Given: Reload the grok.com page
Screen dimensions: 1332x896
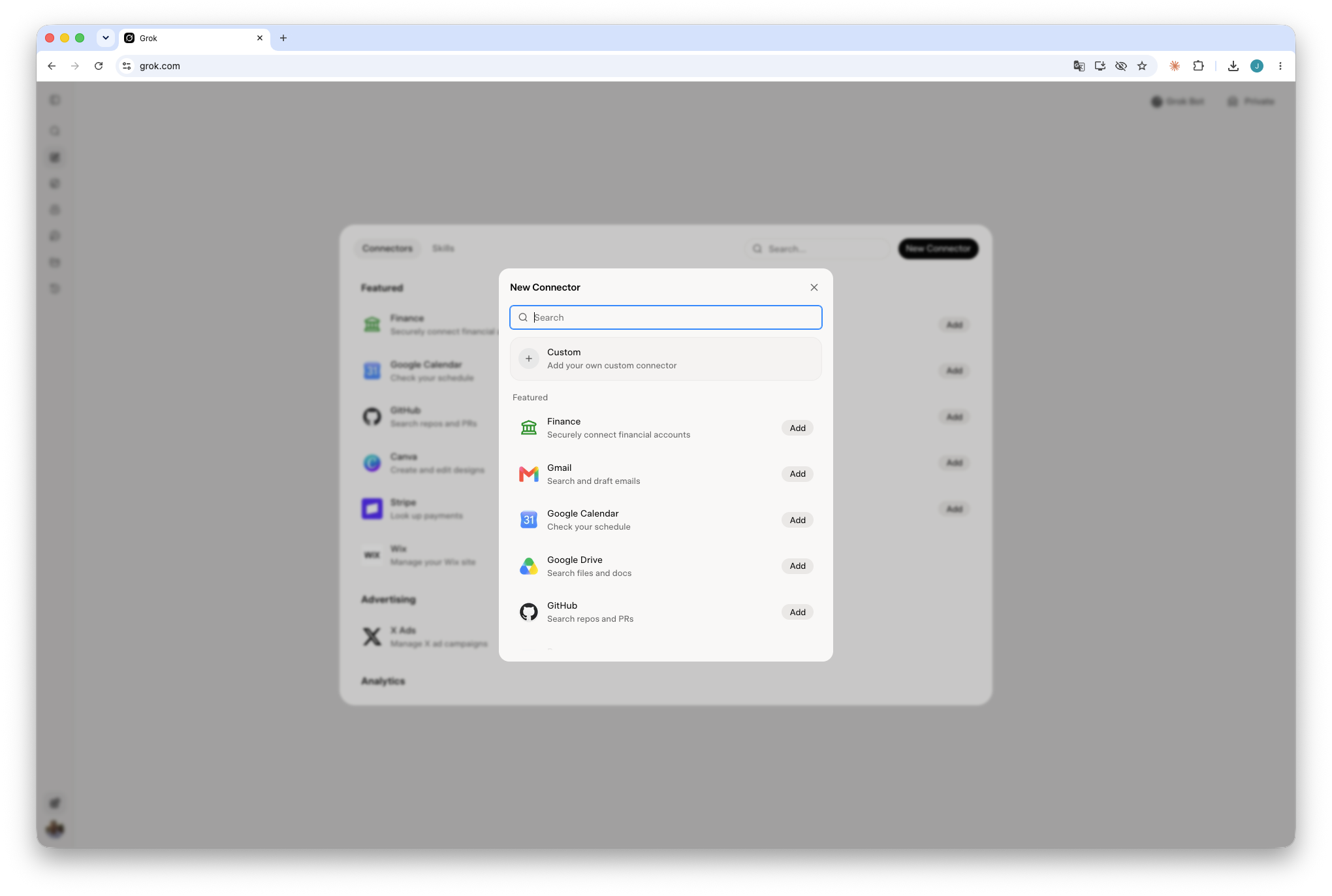Looking at the screenshot, I should point(99,66).
